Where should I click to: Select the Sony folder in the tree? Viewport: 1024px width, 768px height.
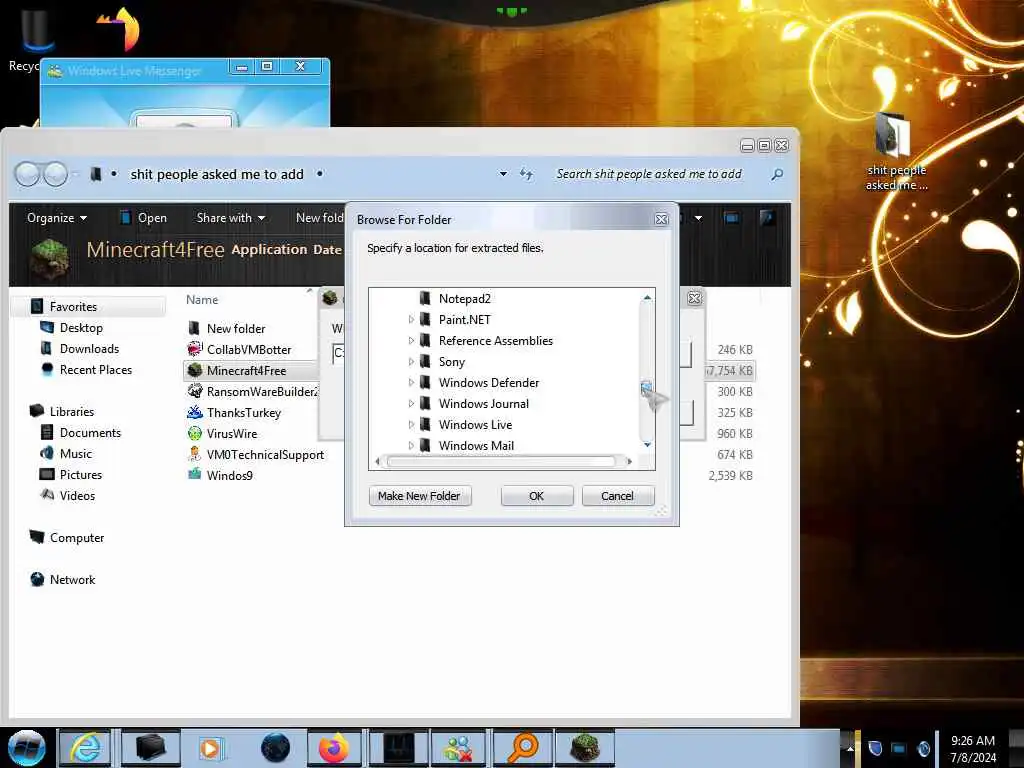[451, 361]
